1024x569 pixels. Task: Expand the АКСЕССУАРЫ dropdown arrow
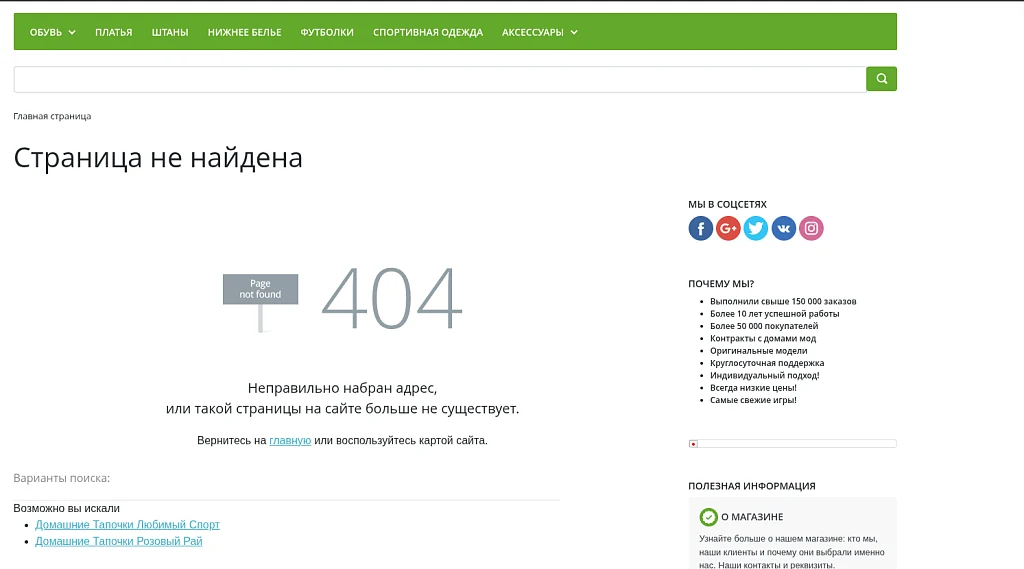click(574, 32)
